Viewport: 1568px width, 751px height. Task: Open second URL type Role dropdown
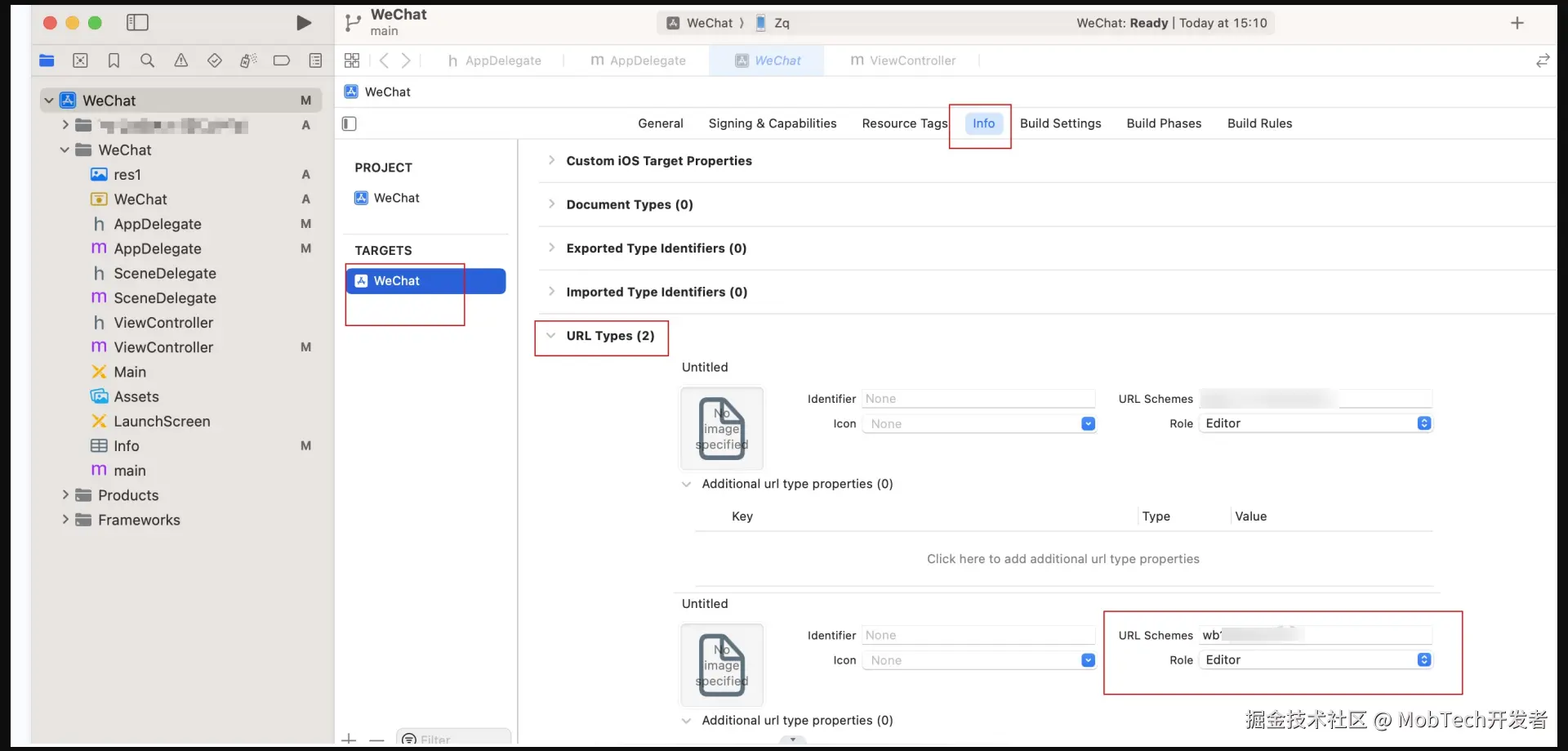click(1316, 660)
